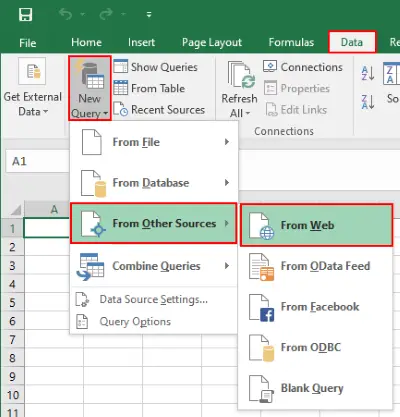This screenshot has height=417, width=400.
Task: Choose From Table command
Action: 158,88
